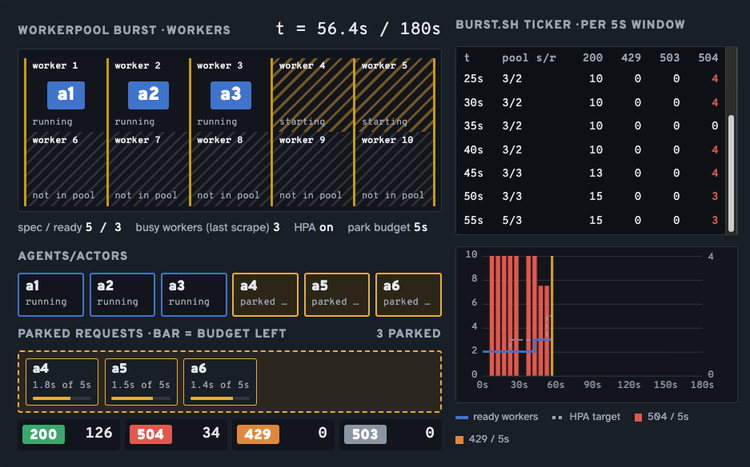Click the gray 503 status badge
750x467 pixels.
[x=365, y=434]
